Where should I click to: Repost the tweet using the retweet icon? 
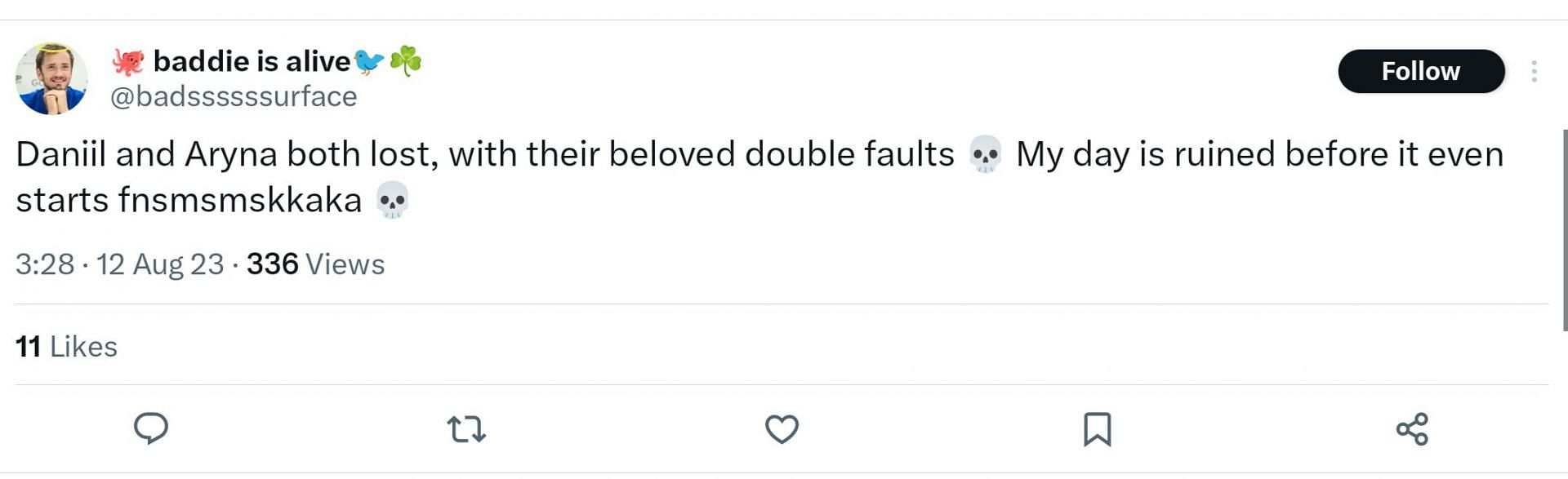466,429
